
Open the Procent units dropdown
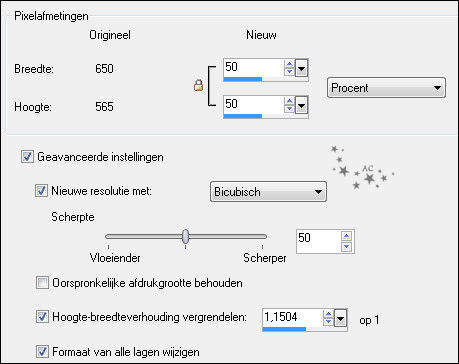(386, 88)
